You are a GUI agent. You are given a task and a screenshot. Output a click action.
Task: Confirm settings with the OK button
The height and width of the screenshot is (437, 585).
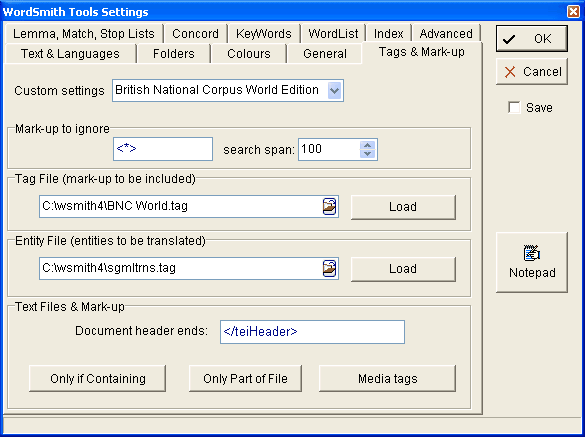tap(532, 38)
